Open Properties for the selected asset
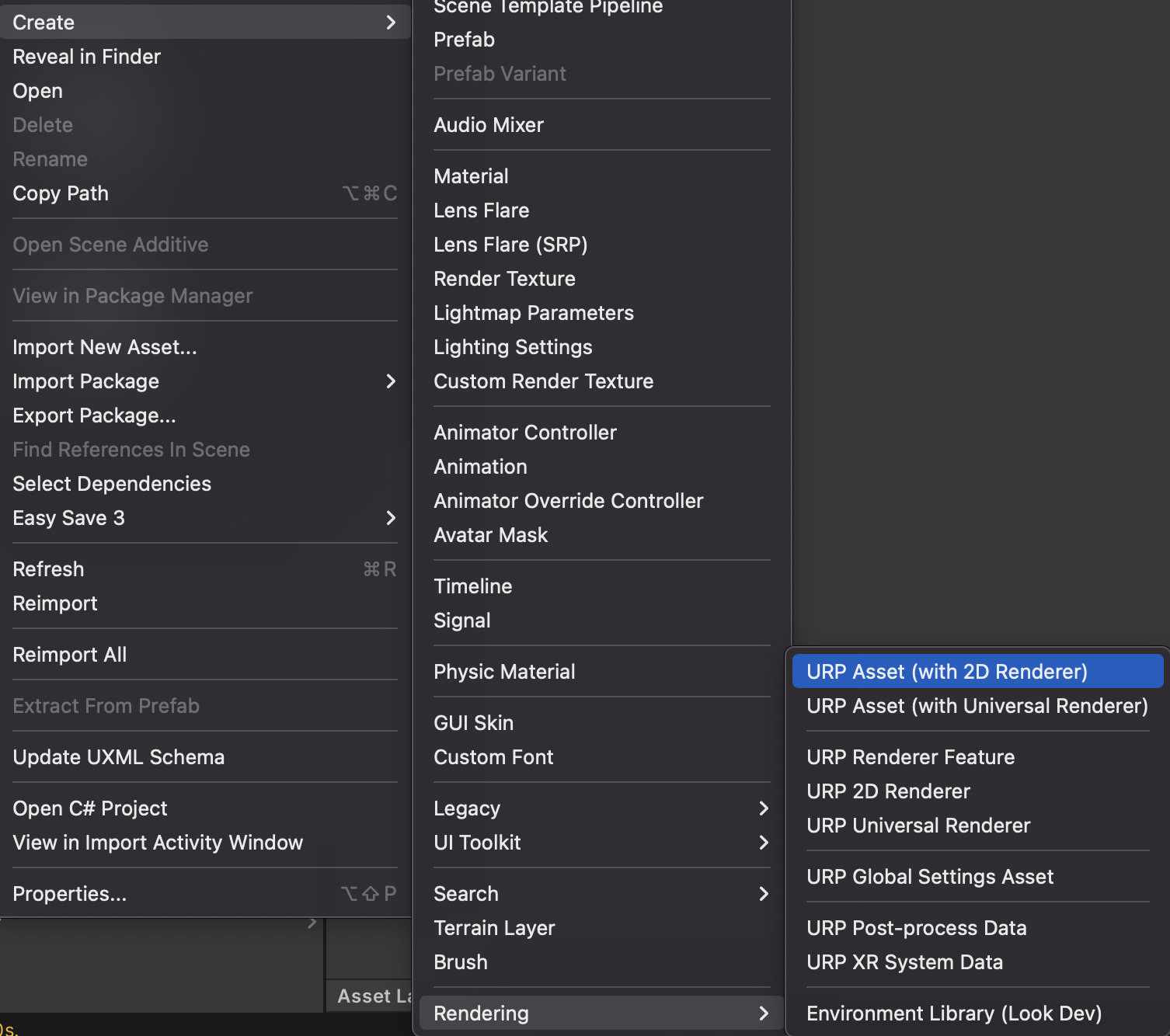The height and width of the screenshot is (1036, 1170). pos(68,893)
